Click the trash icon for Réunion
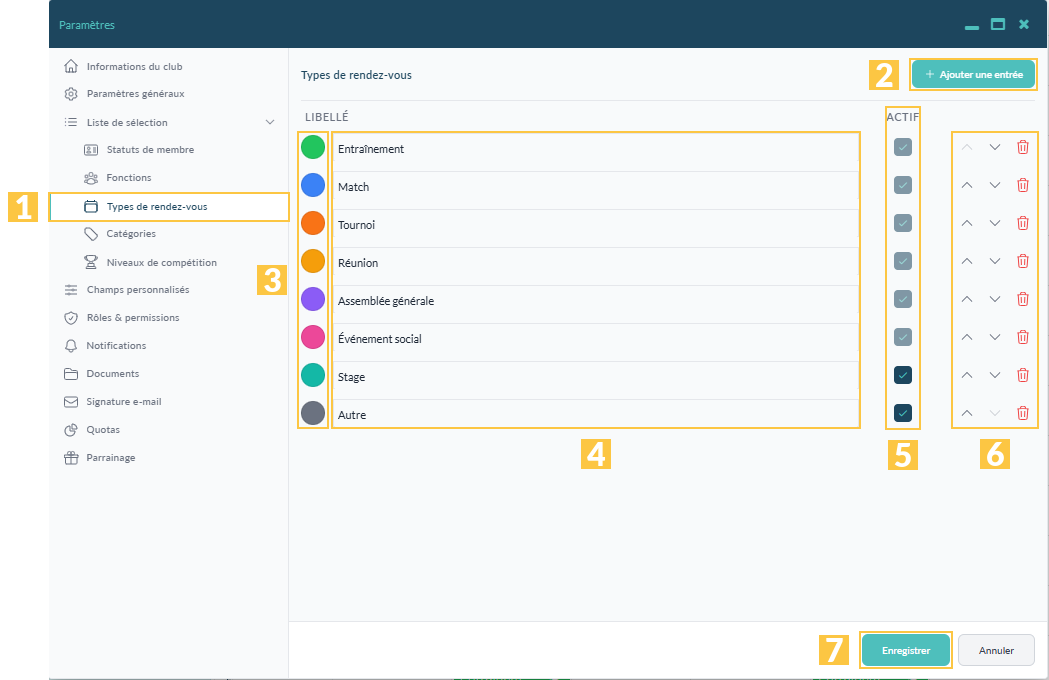 point(1022,261)
